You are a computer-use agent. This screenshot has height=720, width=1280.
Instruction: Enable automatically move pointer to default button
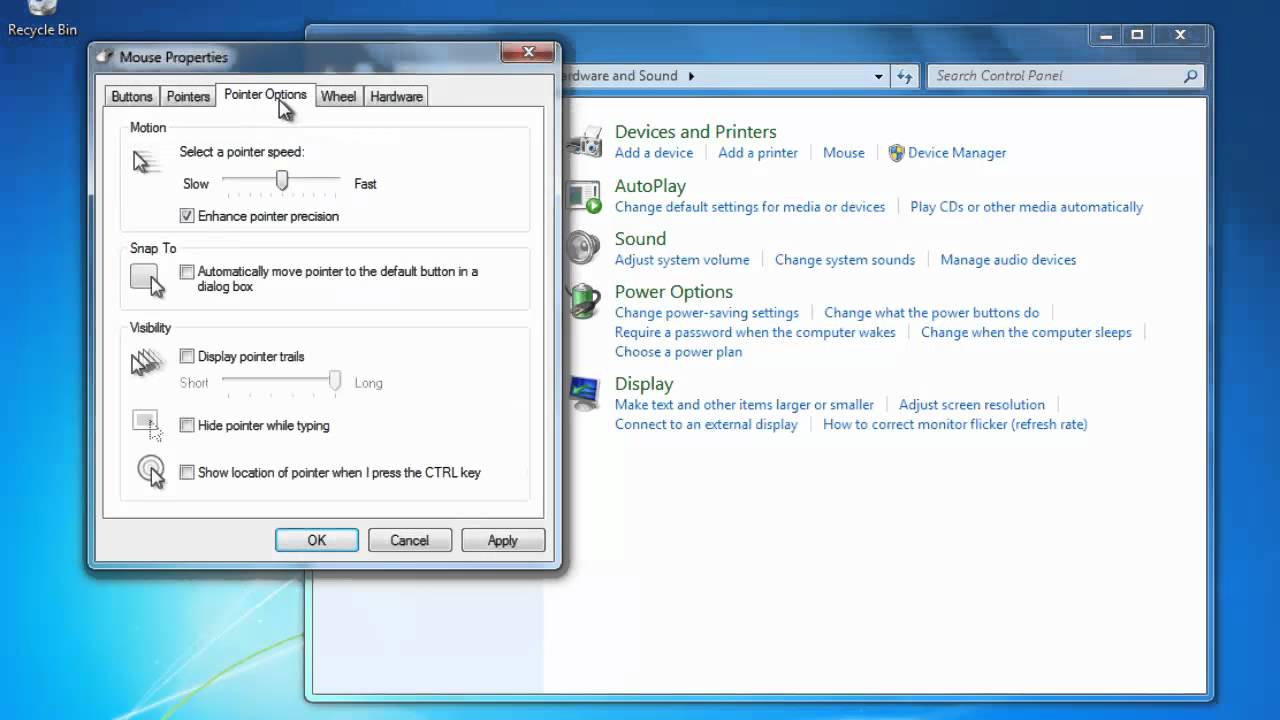pos(187,272)
